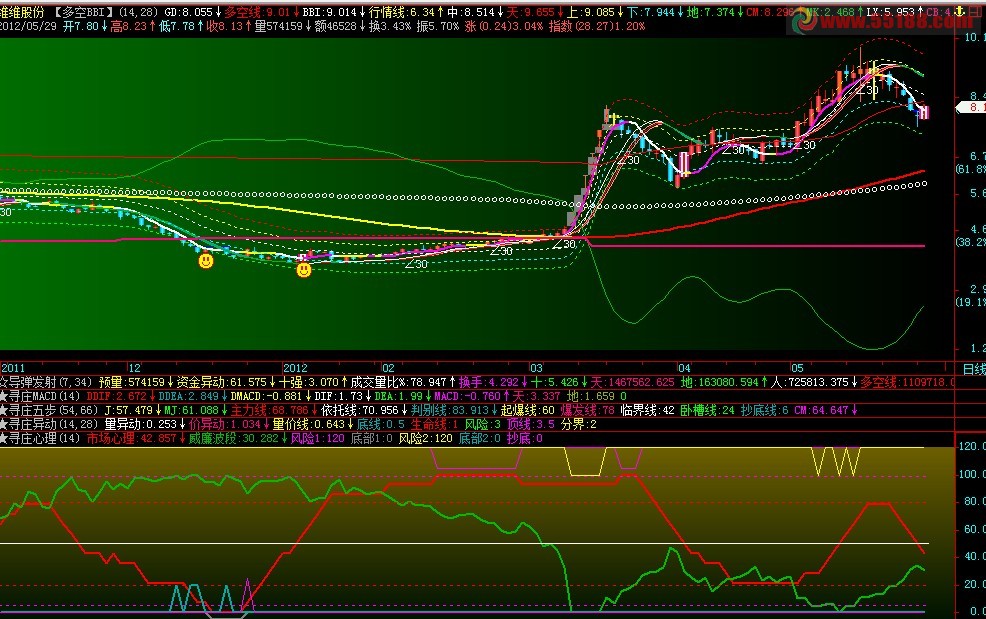Click the star icon beside 寻庄MACD
The height and width of the screenshot is (619, 986).
(3, 396)
